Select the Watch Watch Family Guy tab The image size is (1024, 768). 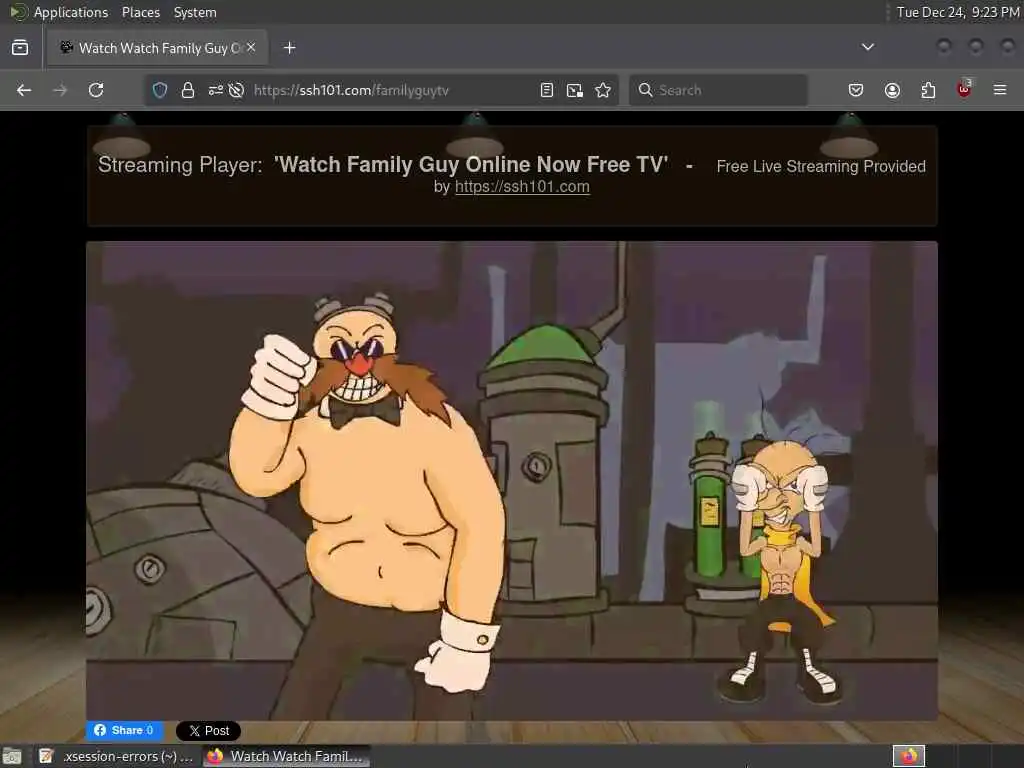157,48
